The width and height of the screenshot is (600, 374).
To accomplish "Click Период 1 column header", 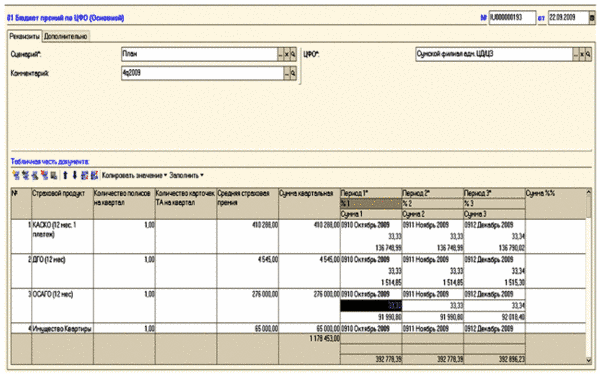I will (x=371, y=193).
